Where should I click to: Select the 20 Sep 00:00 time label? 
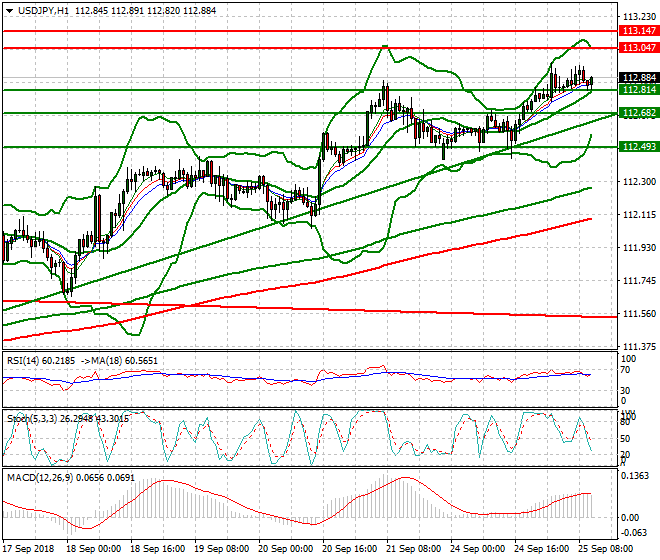click(285, 549)
